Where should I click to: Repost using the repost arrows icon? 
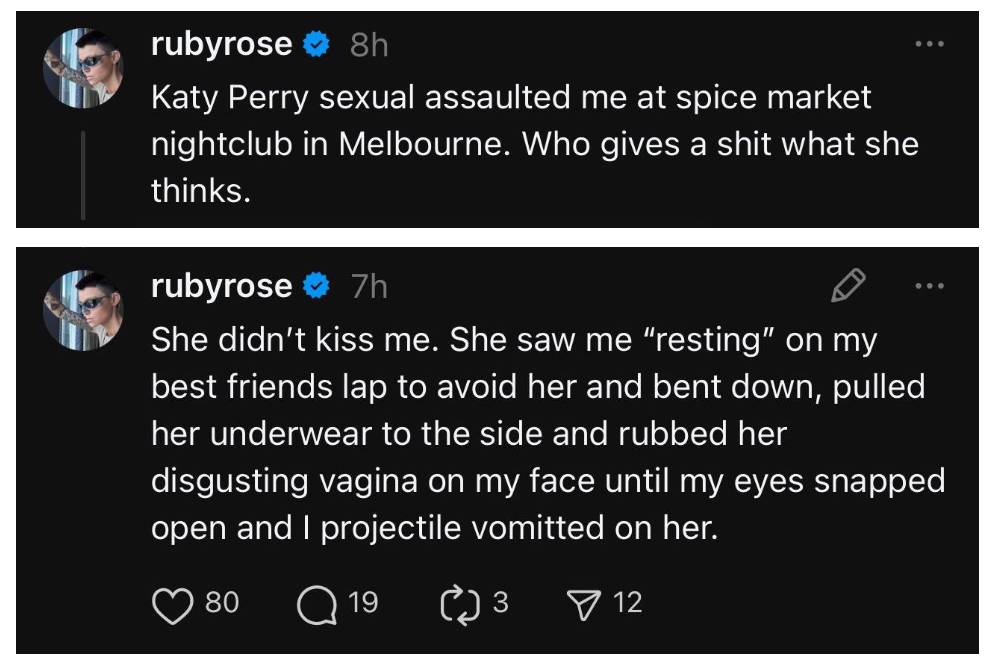pyautogui.click(x=459, y=603)
